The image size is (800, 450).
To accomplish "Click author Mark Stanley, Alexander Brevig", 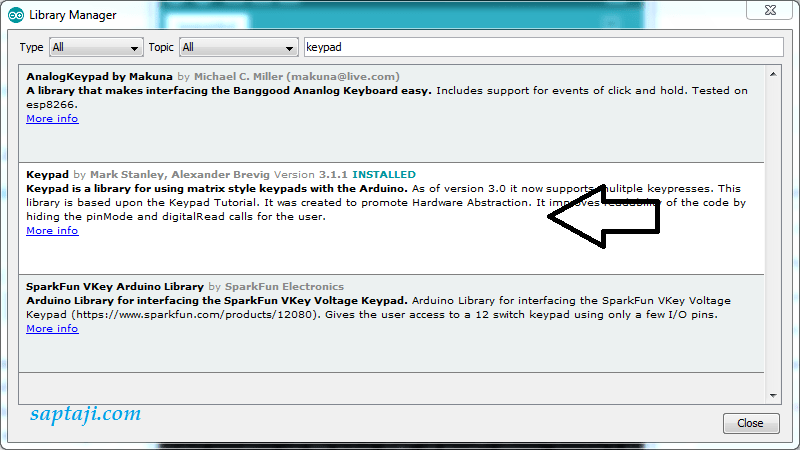I will [x=180, y=174].
